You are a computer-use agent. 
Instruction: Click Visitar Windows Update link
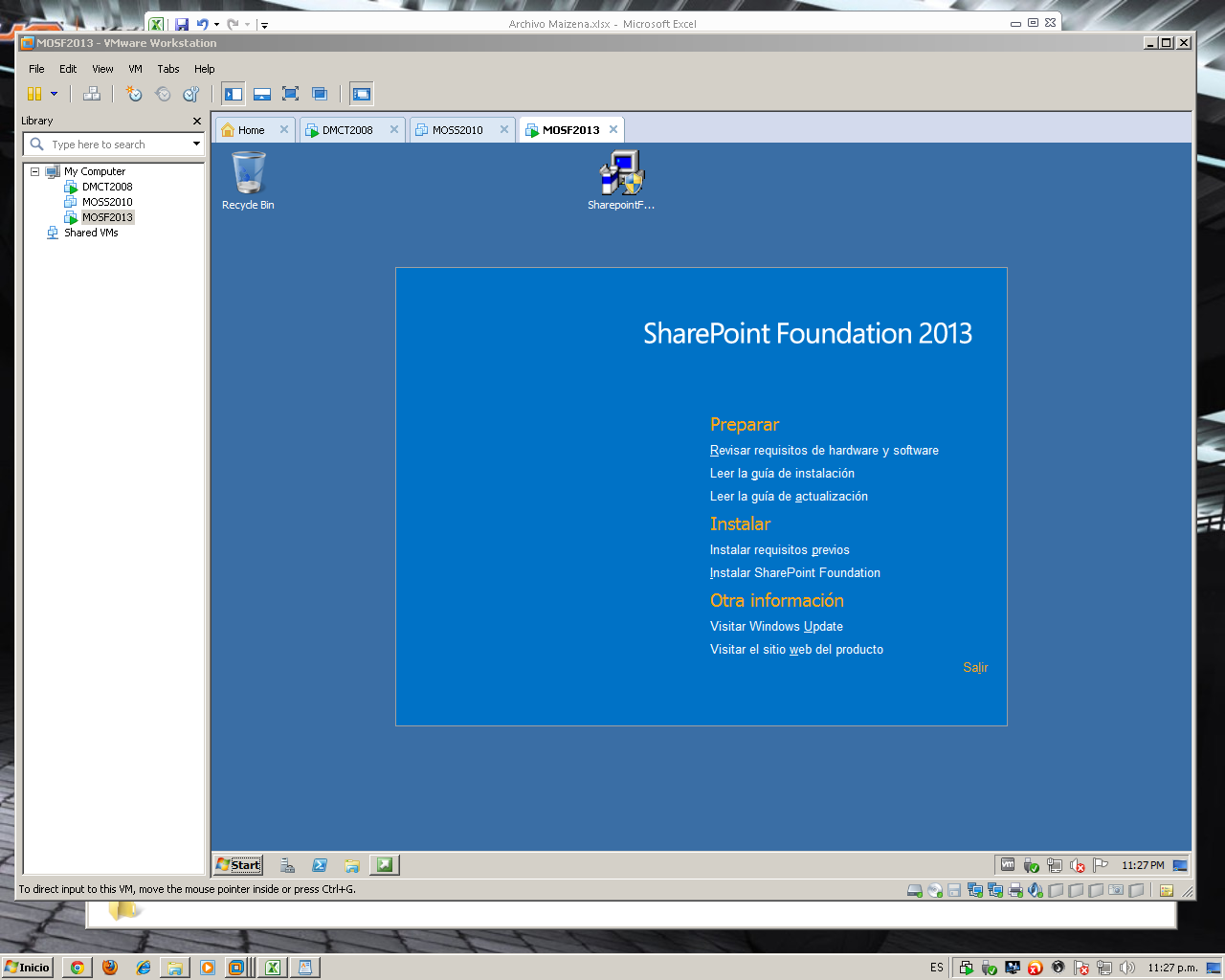coord(776,627)
